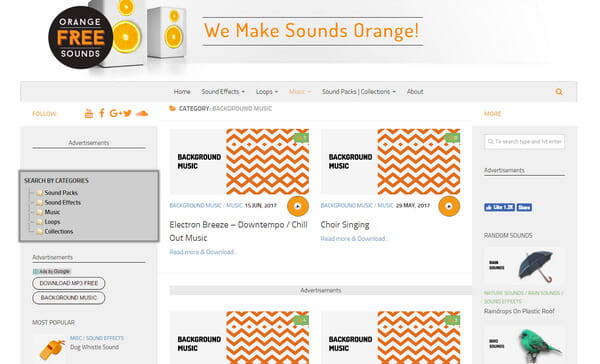Play Choir Singing track preview
This screenshot has width=600, height=364.
(x=449, y=206)
